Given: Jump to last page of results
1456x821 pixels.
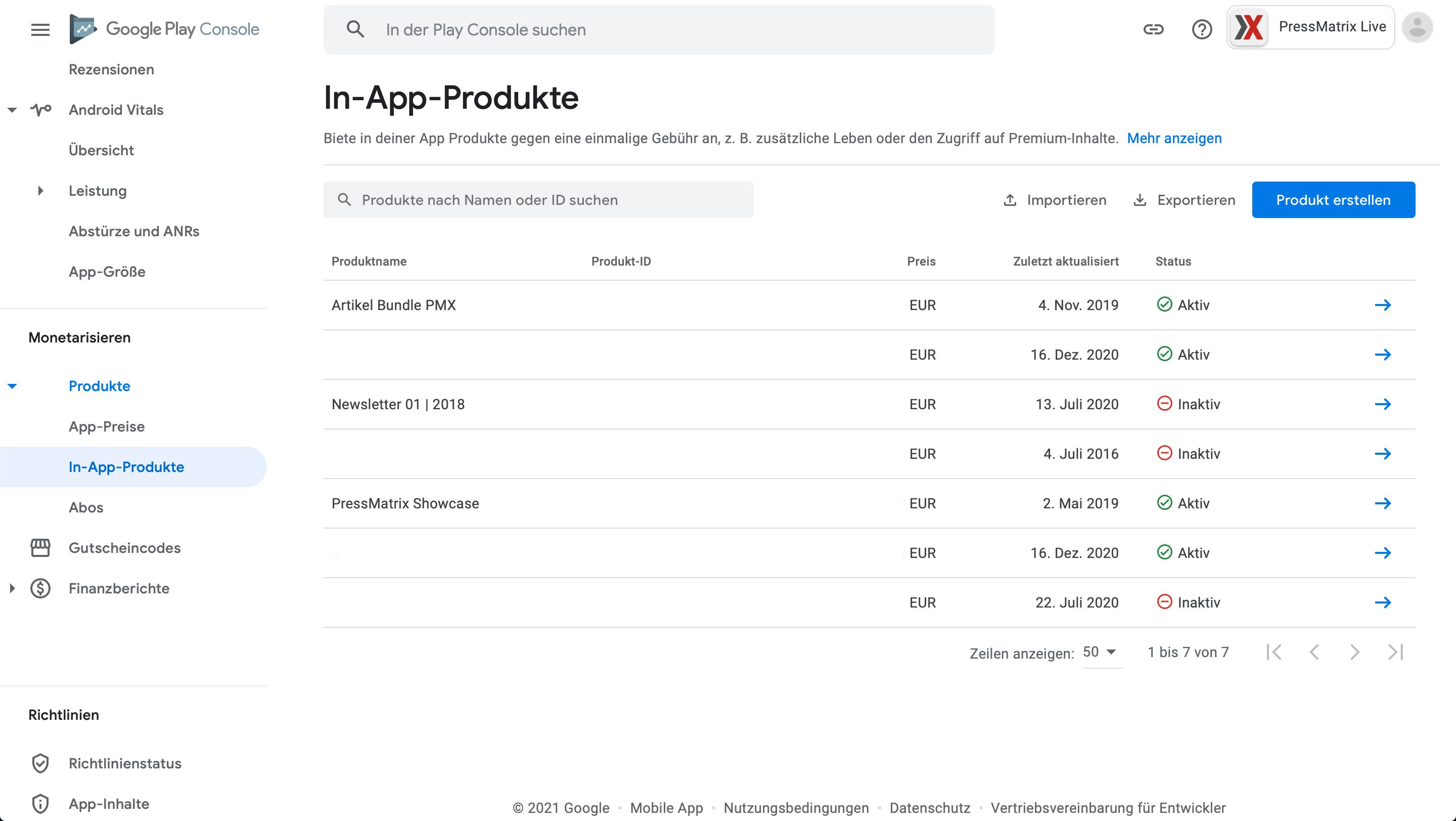Looking at the screenshot, I should 1395,653.
